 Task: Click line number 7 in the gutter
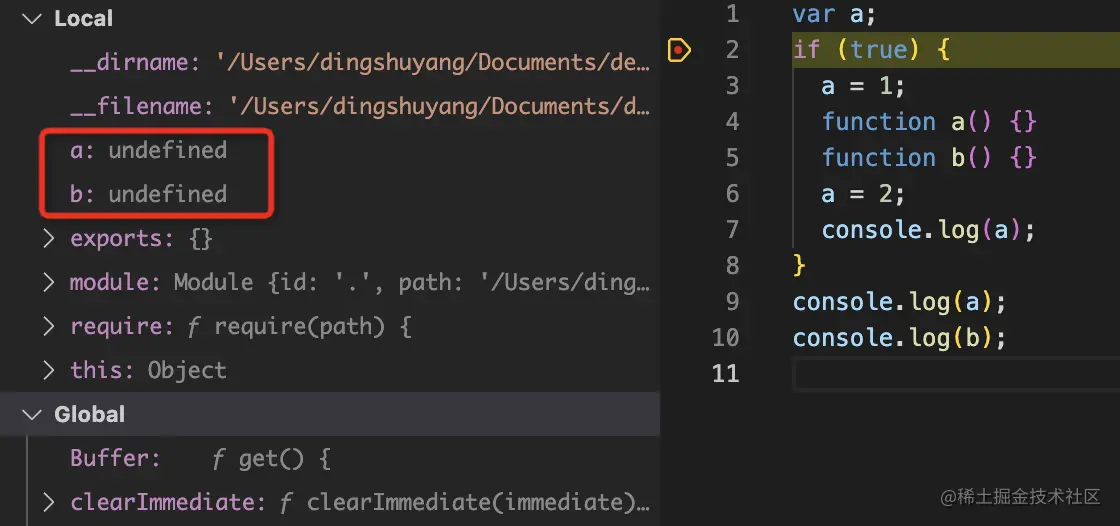(729, 230)
